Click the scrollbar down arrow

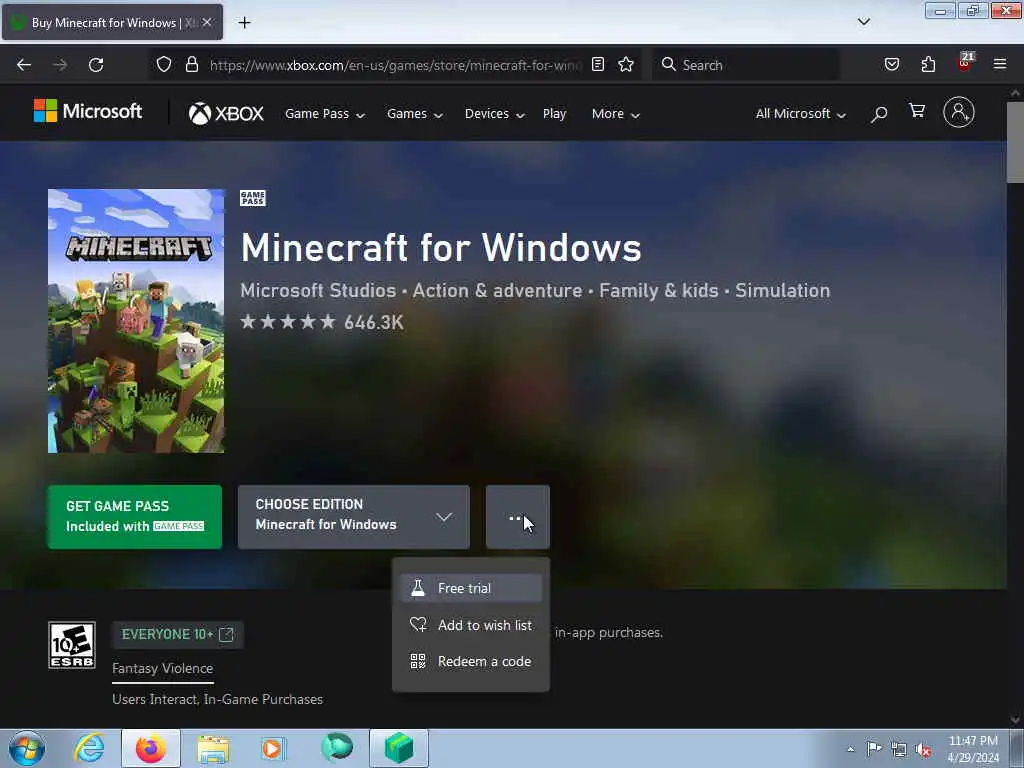point(1015,720)
